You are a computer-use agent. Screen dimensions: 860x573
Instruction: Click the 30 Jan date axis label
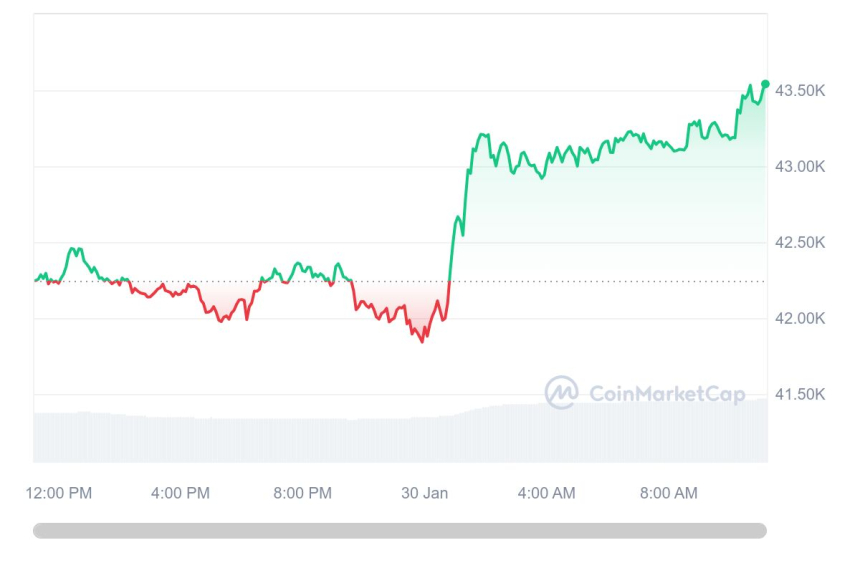(x=424, y=493)
